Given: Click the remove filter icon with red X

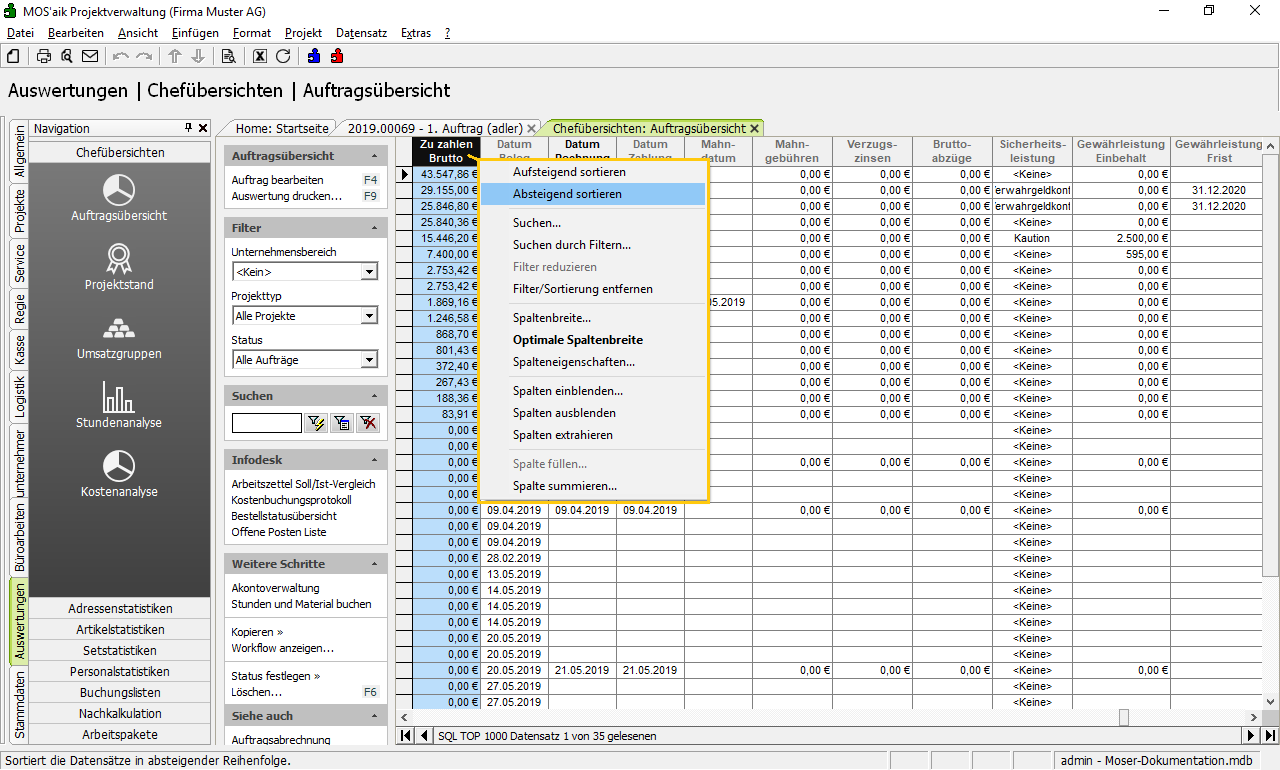Looking at the screenshot, I should 368,423.
